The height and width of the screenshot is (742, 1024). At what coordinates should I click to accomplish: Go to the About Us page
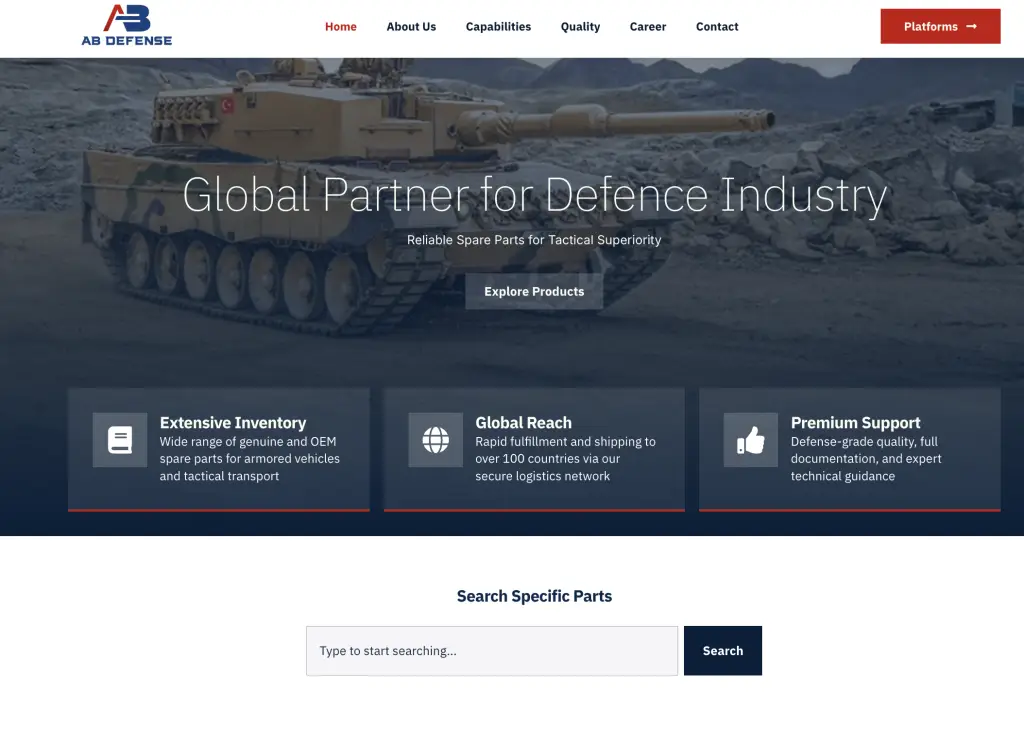click(411, 27)
